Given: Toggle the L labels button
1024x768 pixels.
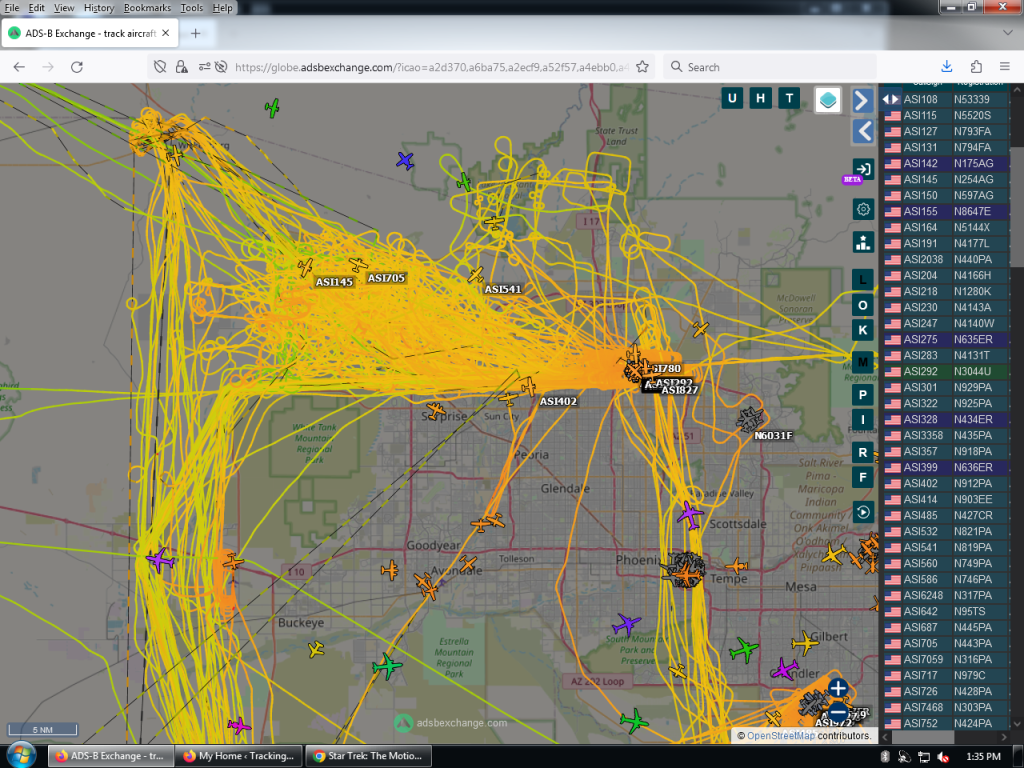Looking at the screenshot, I should (x=863, y=280).
